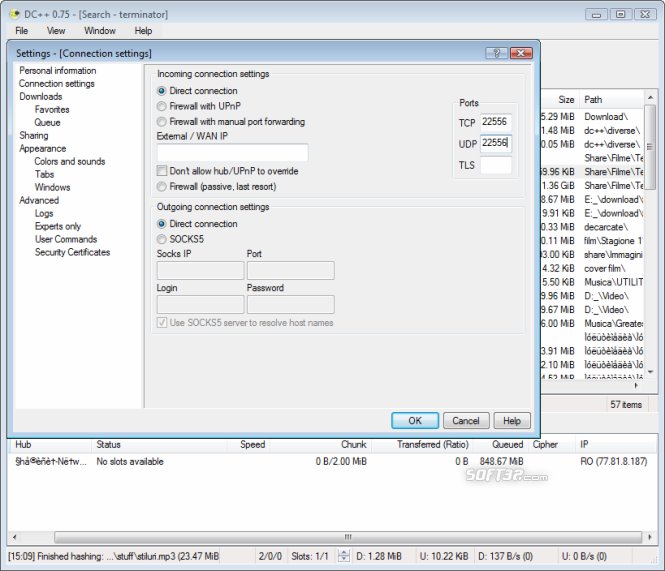Viewport: 665px width, 571px height.
Task: Click the External / WAN IP field
Action: (232, 153)
